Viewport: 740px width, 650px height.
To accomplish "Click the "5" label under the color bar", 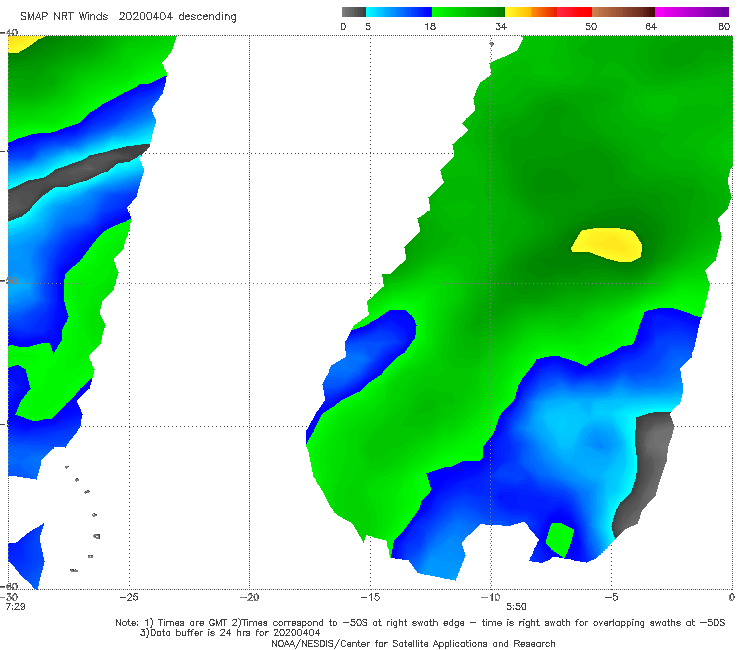I will point(368,26).
